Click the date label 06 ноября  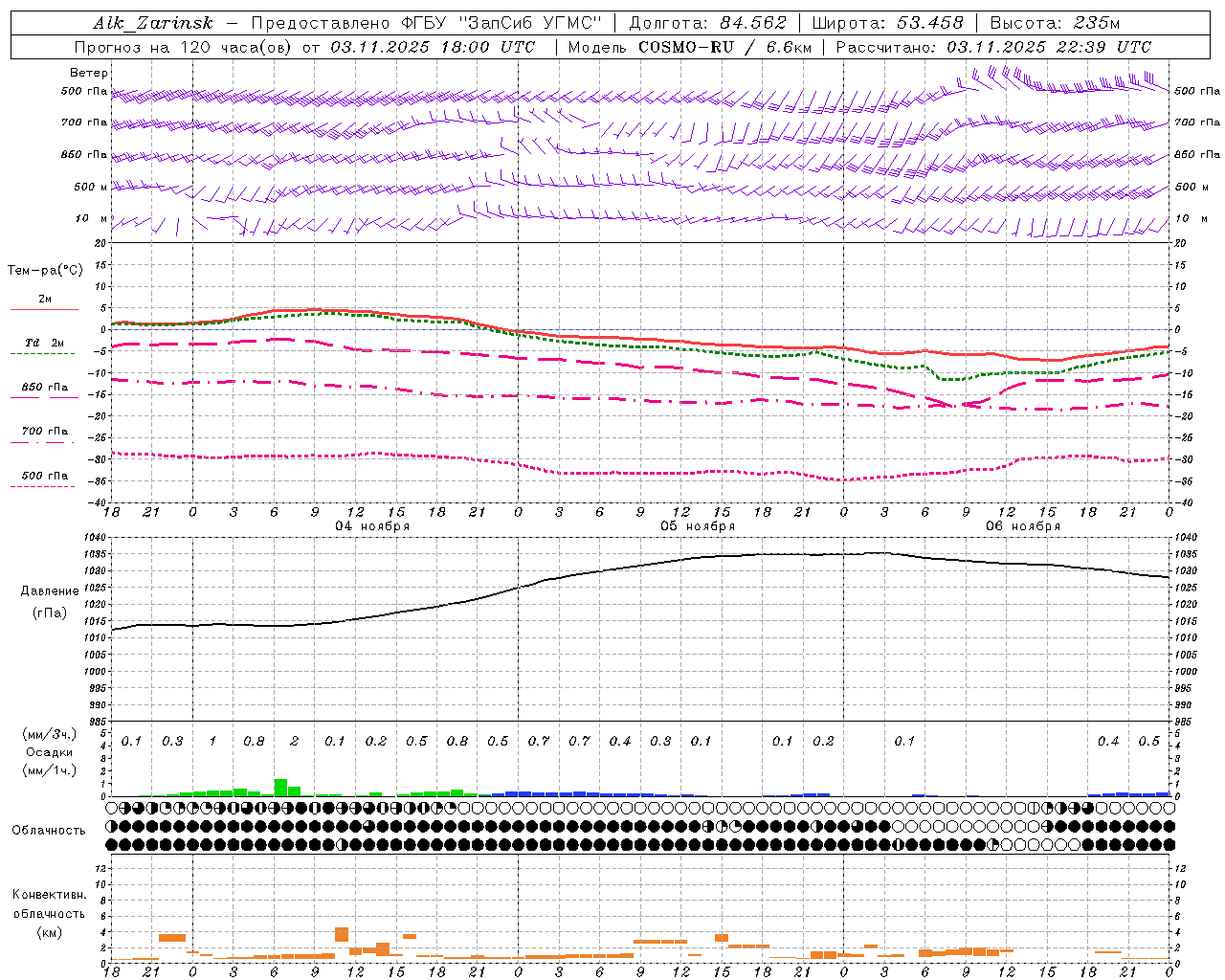(1023, 526)
